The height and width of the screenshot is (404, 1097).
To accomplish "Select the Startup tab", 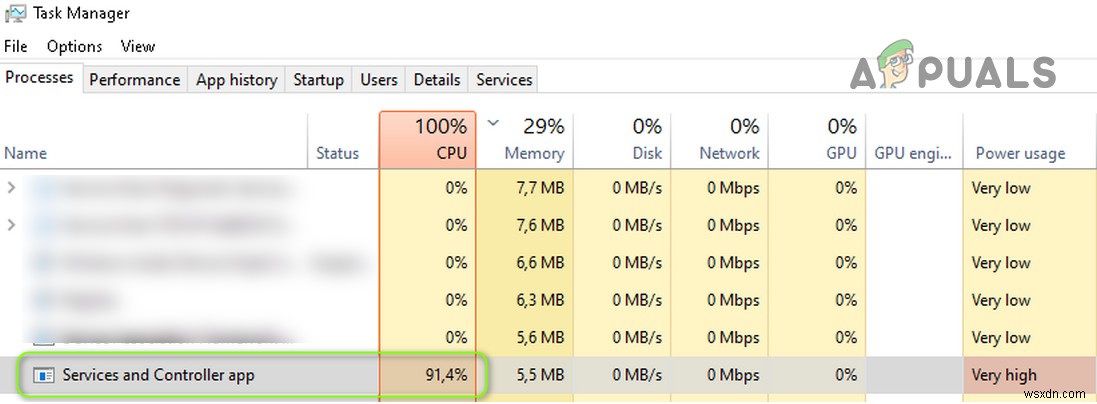I will 318,80.
